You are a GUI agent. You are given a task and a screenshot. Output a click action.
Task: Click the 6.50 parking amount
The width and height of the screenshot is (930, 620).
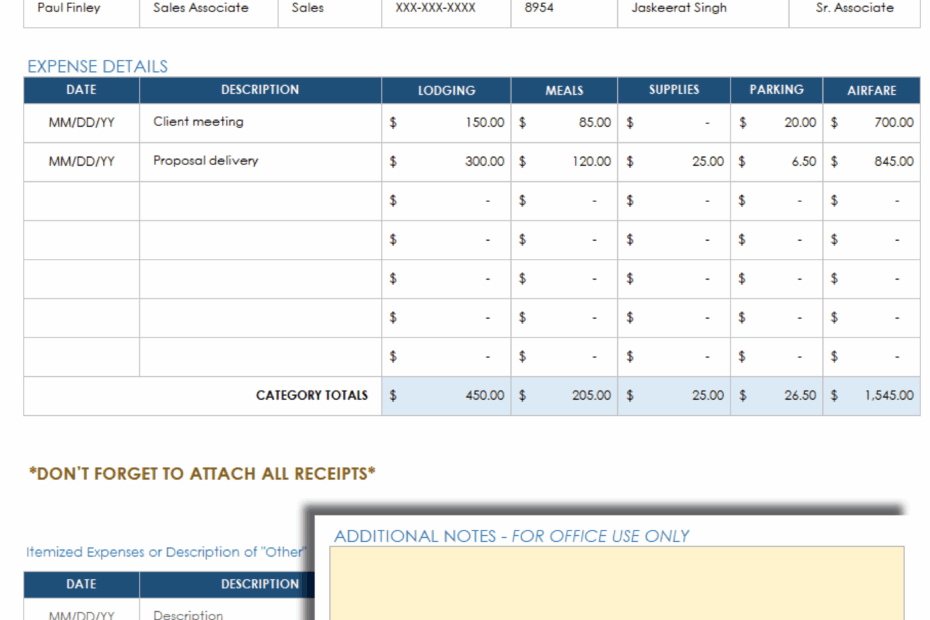pyautogui.click(x=804, y=161)
